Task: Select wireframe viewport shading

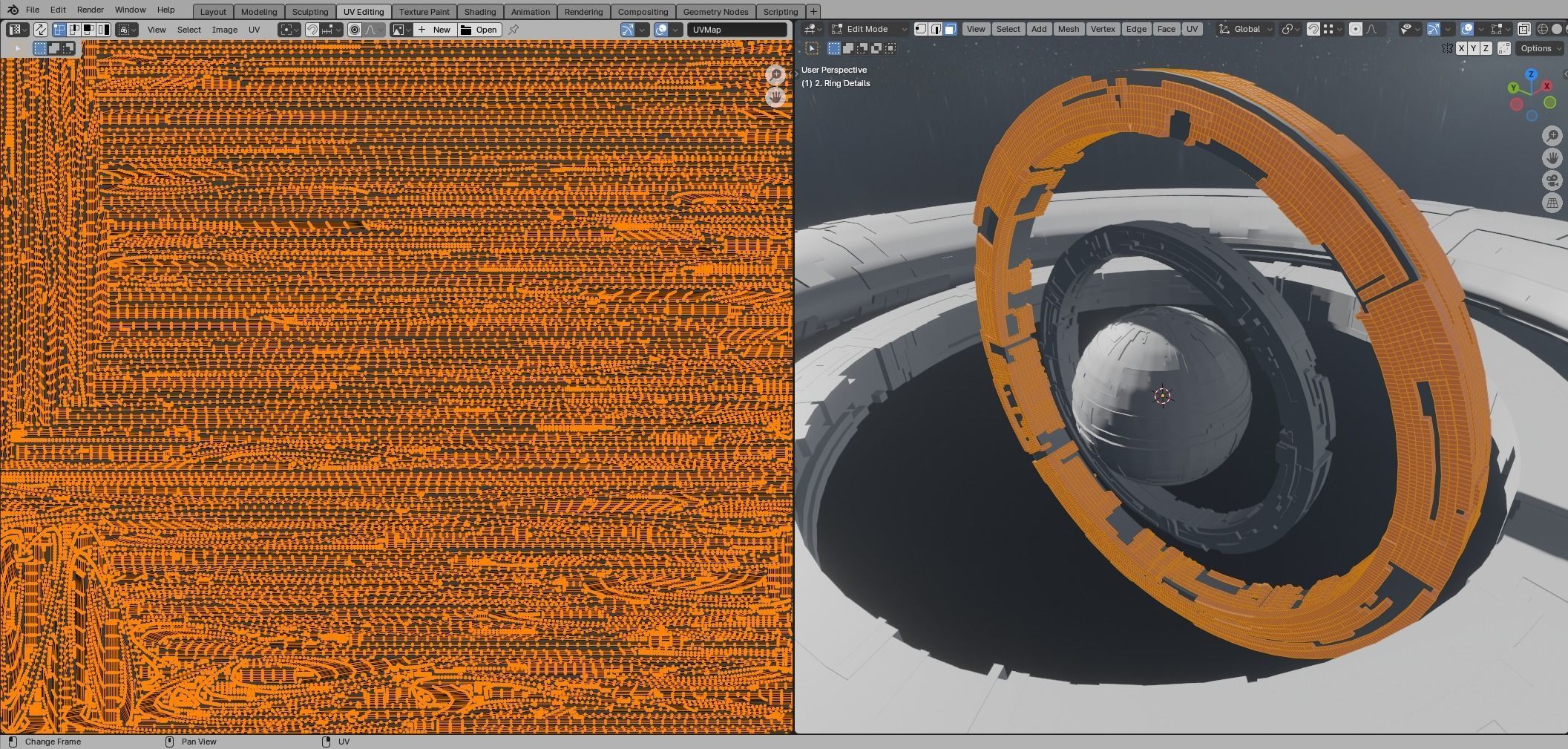Action: [x=1542, y=29]
